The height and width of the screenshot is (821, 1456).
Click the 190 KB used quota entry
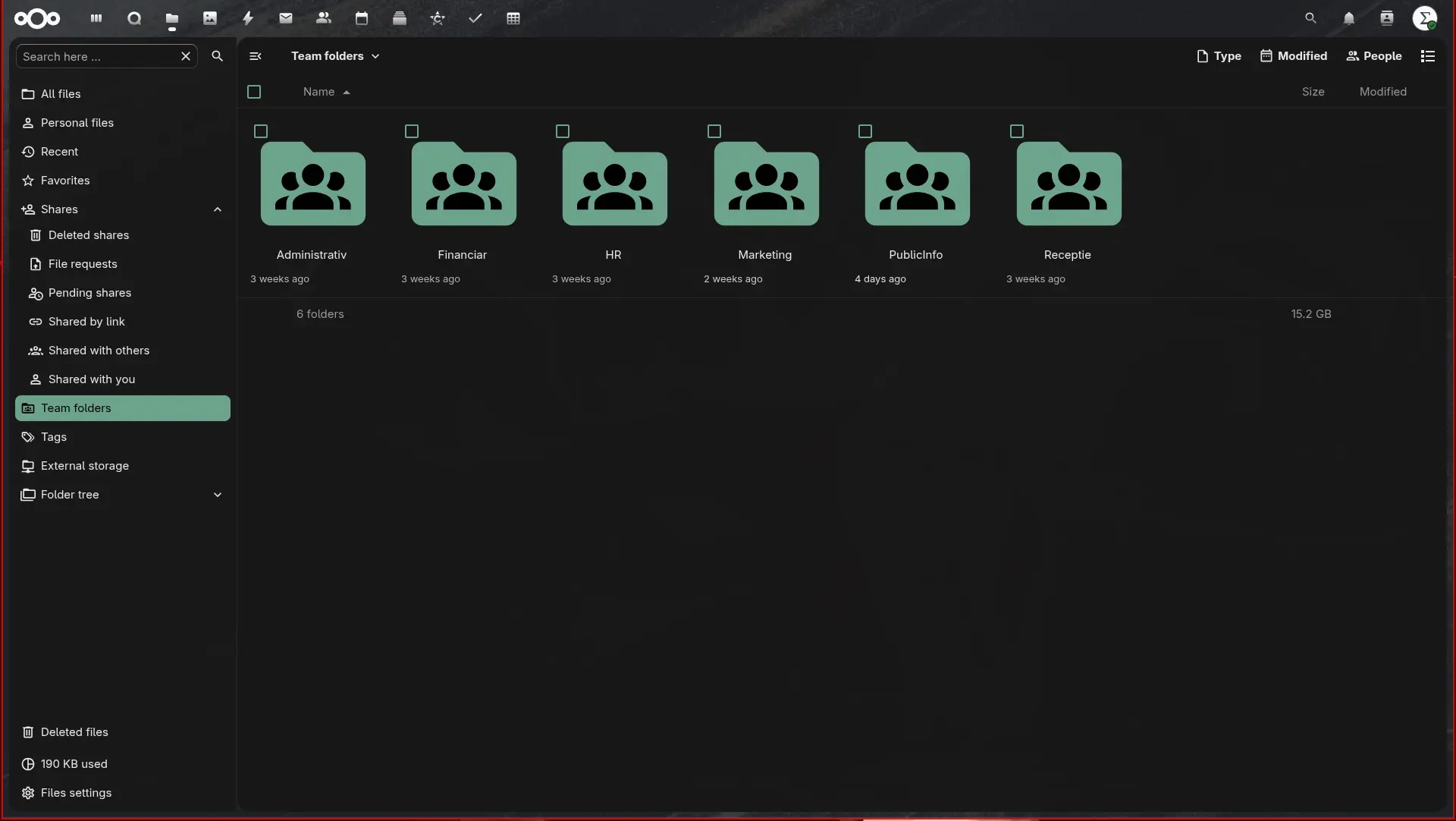(x=123, y=764)
